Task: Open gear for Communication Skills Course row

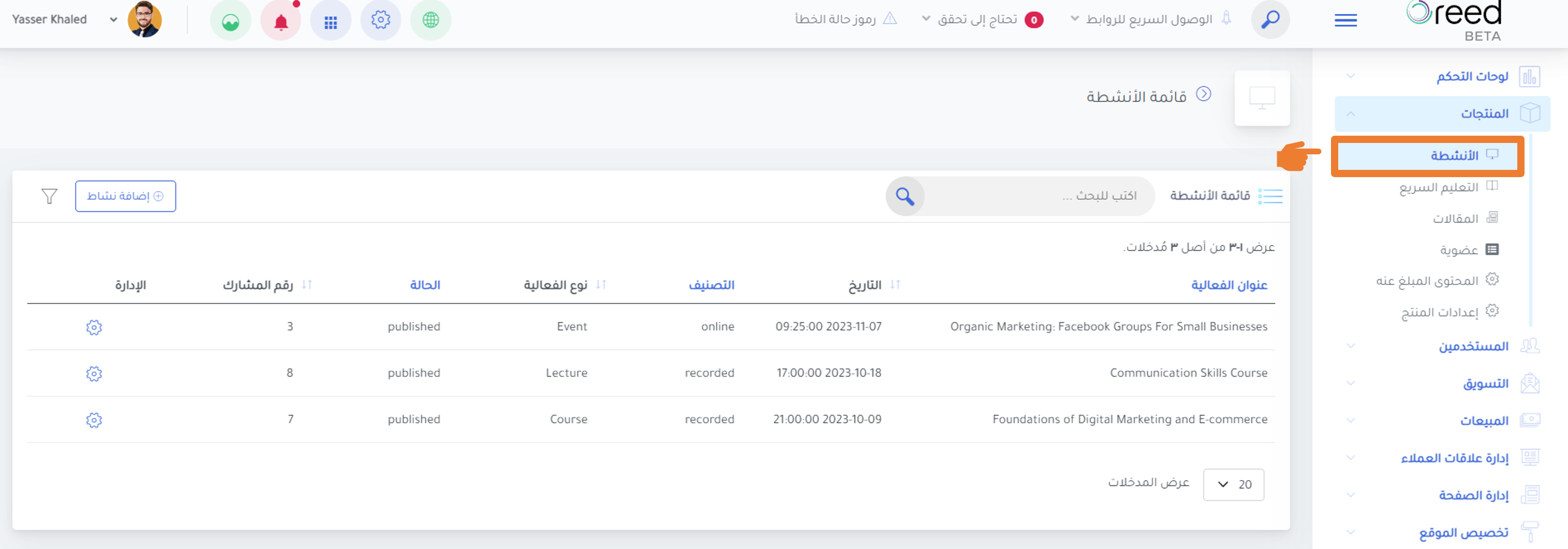Action: coord(94,373)
